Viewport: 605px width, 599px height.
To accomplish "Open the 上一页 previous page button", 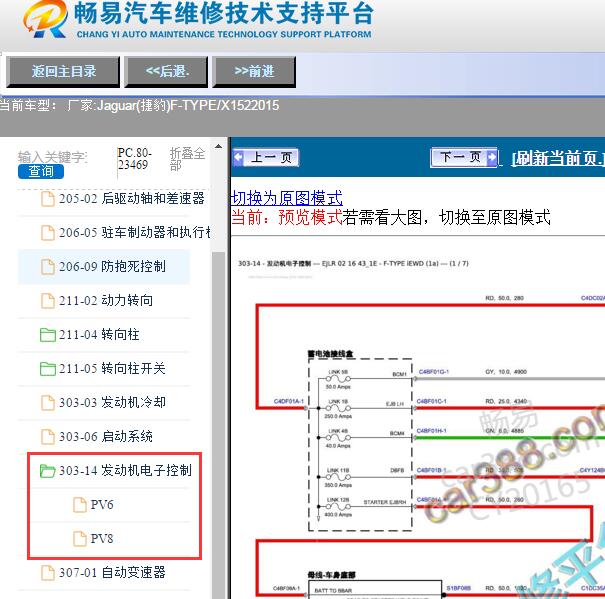I will tap(266, 157).
